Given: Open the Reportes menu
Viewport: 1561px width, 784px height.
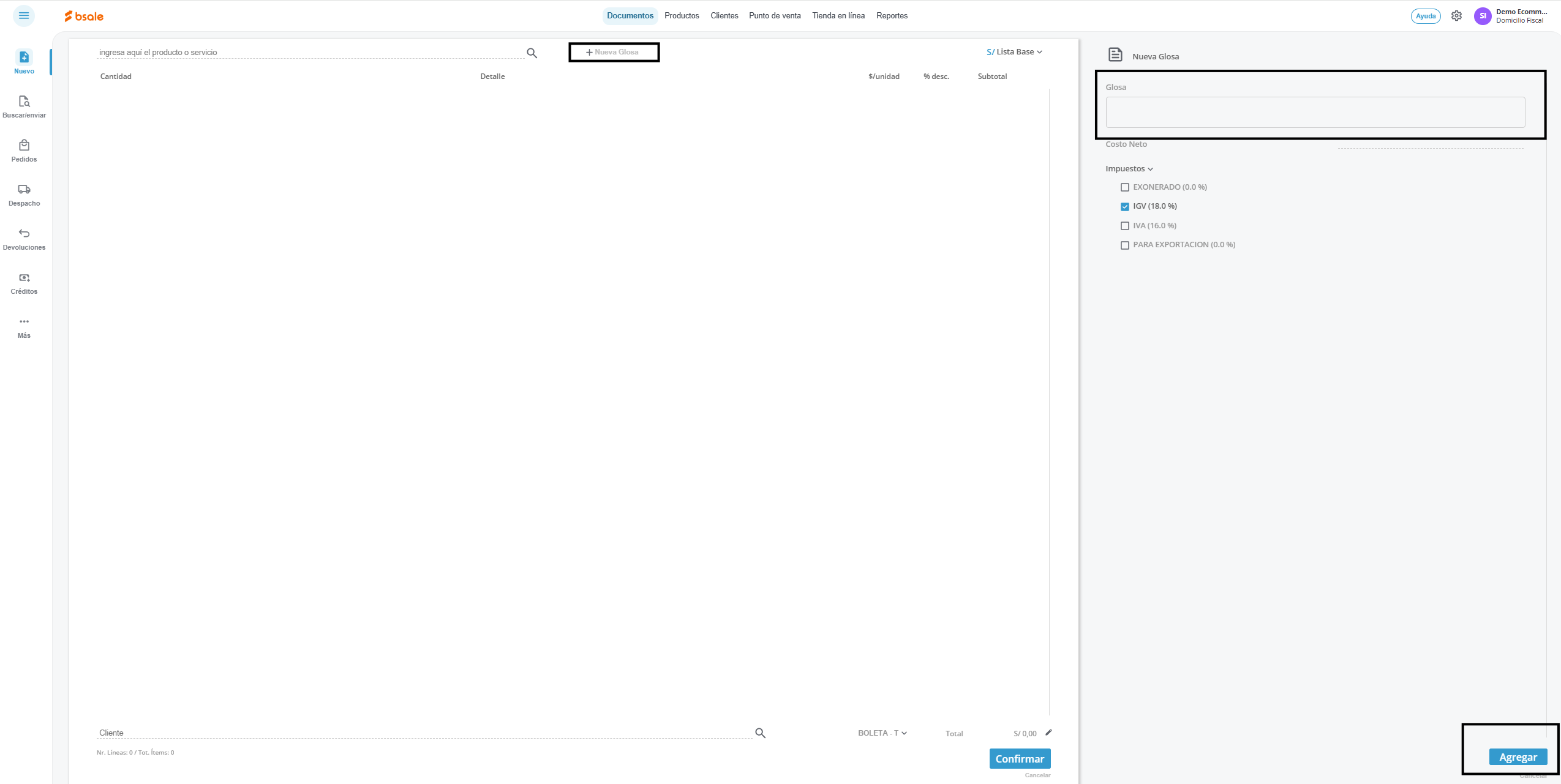Looking at the screenshot, I should [891, 16].
